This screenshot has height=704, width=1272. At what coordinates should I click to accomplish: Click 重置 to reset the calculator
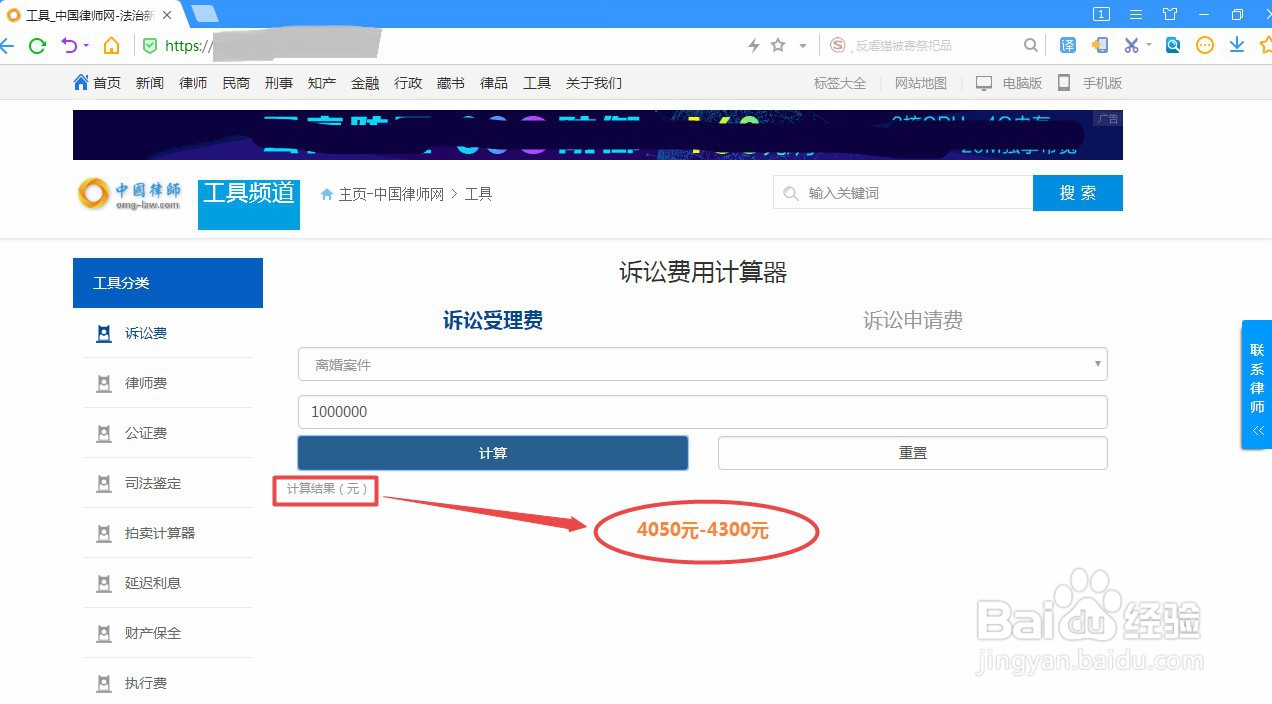tap(912, 452)
